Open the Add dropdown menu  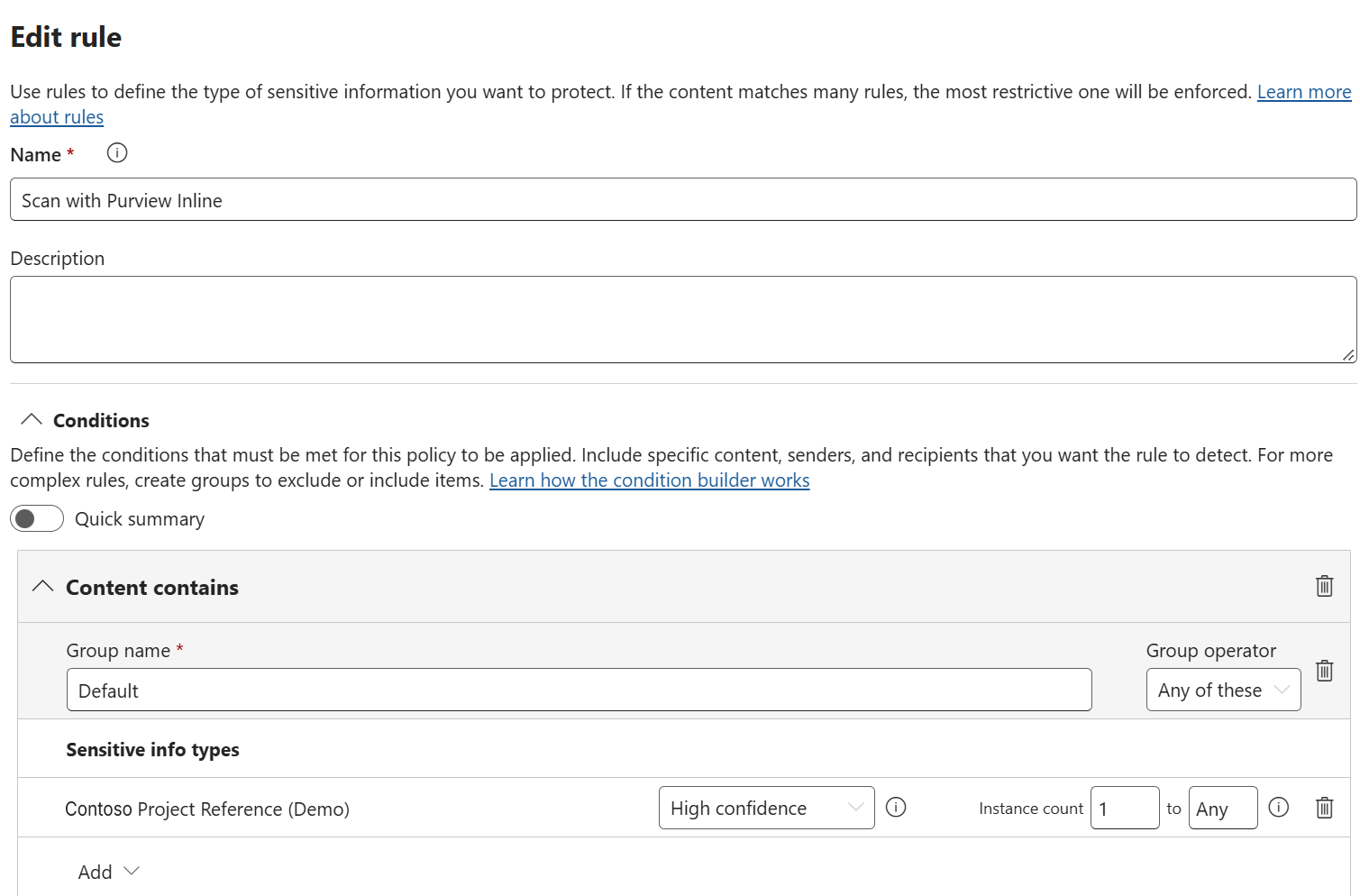coord(108,872)
